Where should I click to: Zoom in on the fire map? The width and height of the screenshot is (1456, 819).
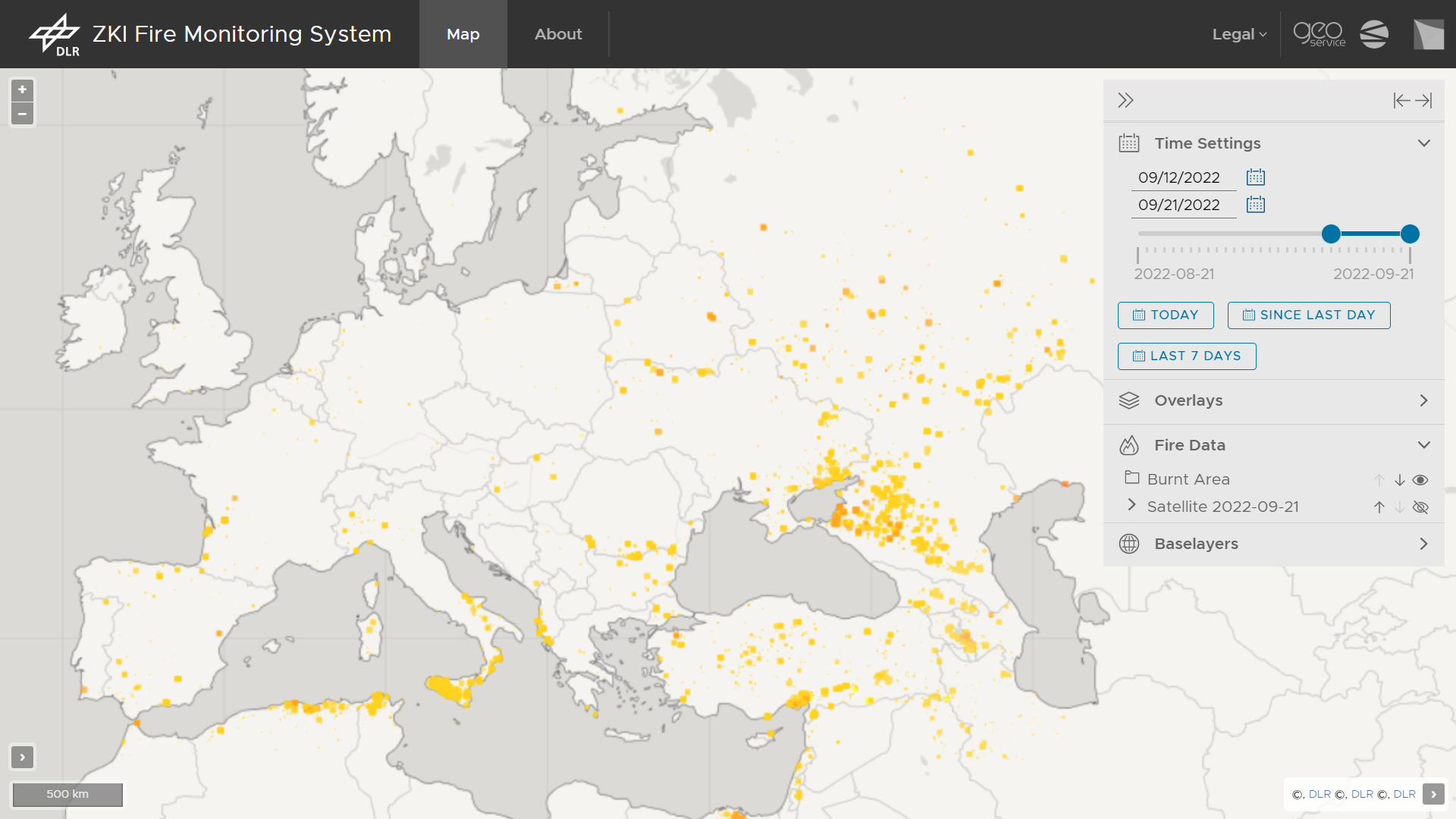tap(22, 90)
